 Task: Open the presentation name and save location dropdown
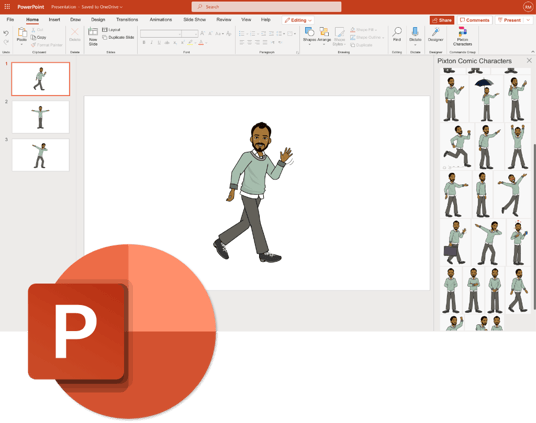point(87,6)
